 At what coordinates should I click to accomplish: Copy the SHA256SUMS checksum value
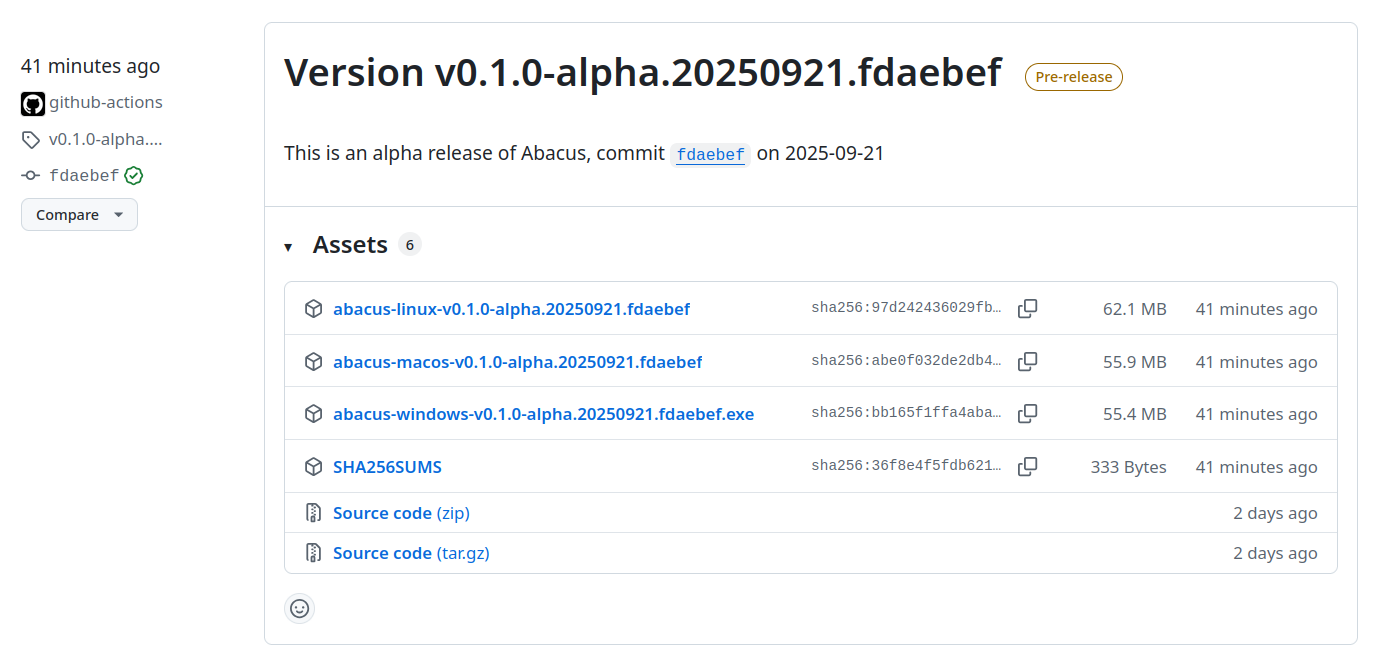pyautogui.click(x=1027, y=466)
